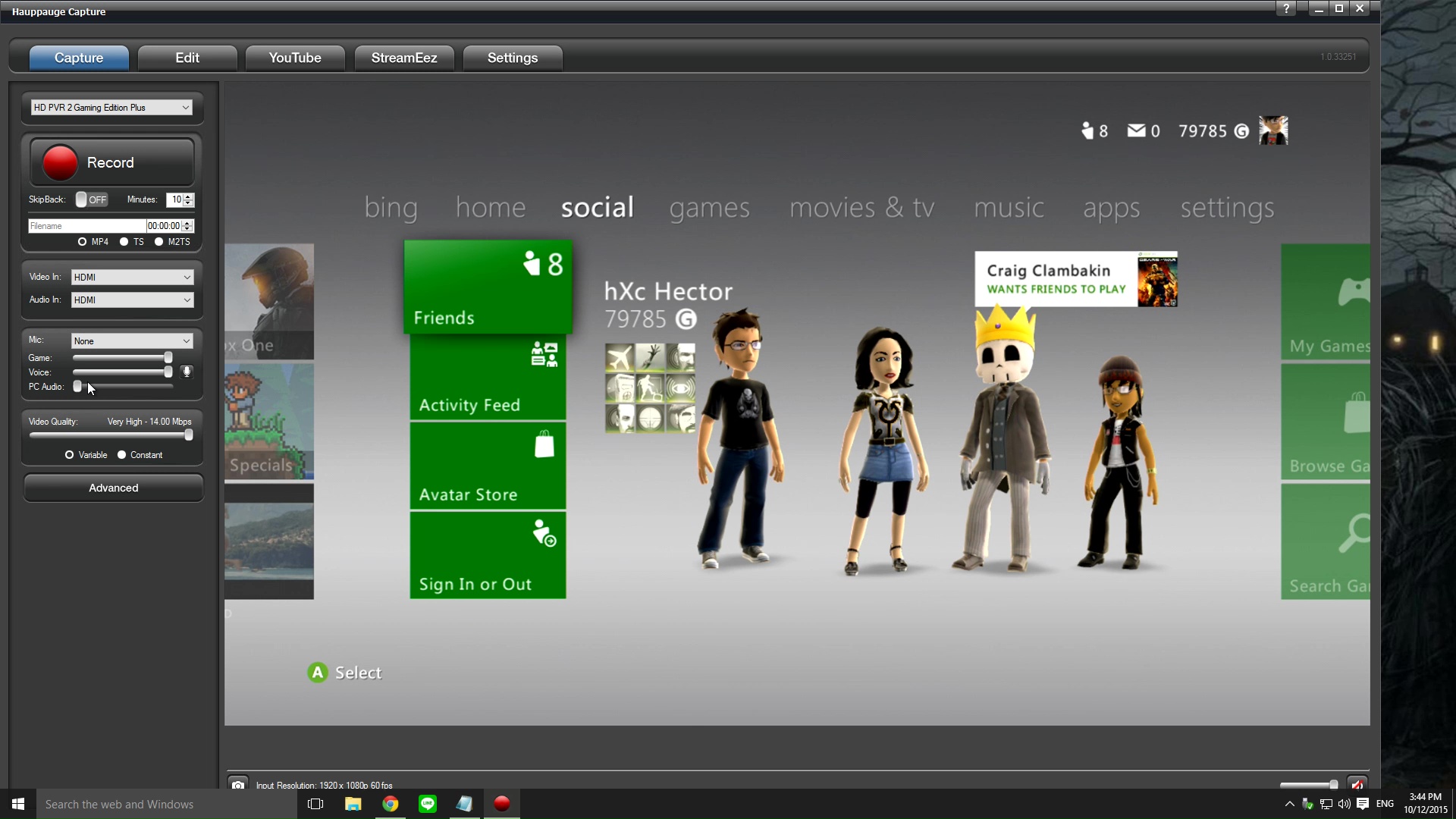Open the LINE app in taskbar

428,804
